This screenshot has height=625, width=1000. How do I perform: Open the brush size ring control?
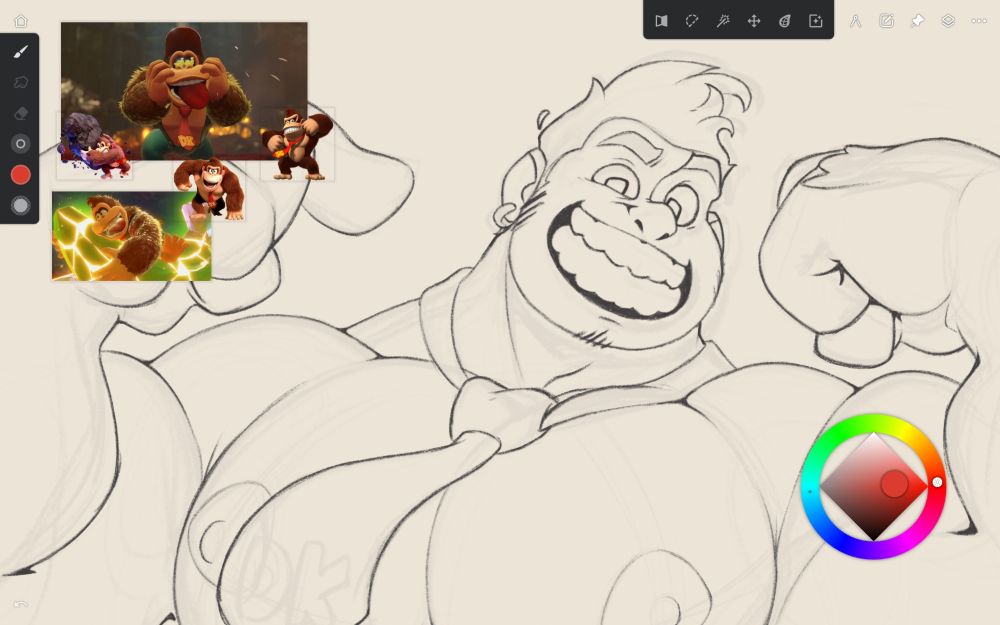[x=20, y=144]
